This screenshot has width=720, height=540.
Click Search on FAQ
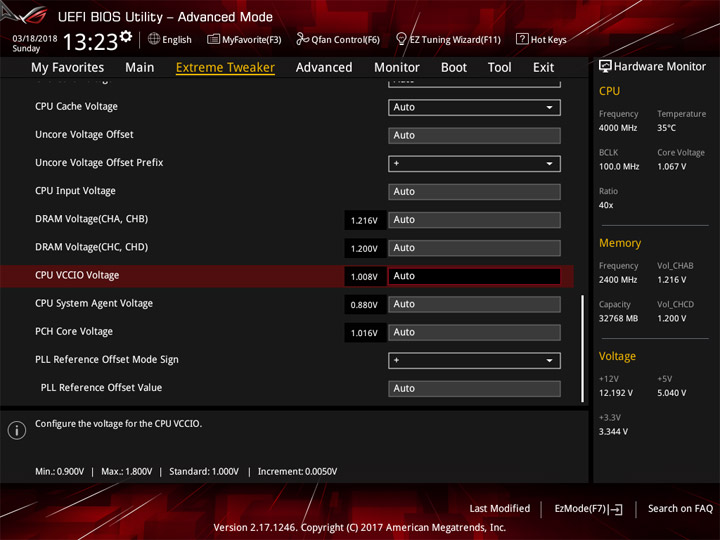point(680,508)
